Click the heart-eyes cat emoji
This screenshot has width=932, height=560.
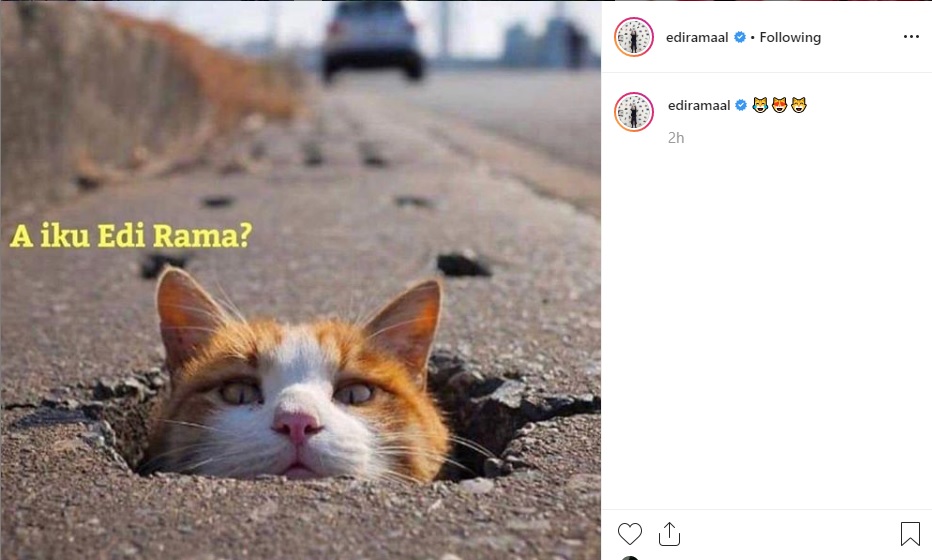tap(779, 106)
